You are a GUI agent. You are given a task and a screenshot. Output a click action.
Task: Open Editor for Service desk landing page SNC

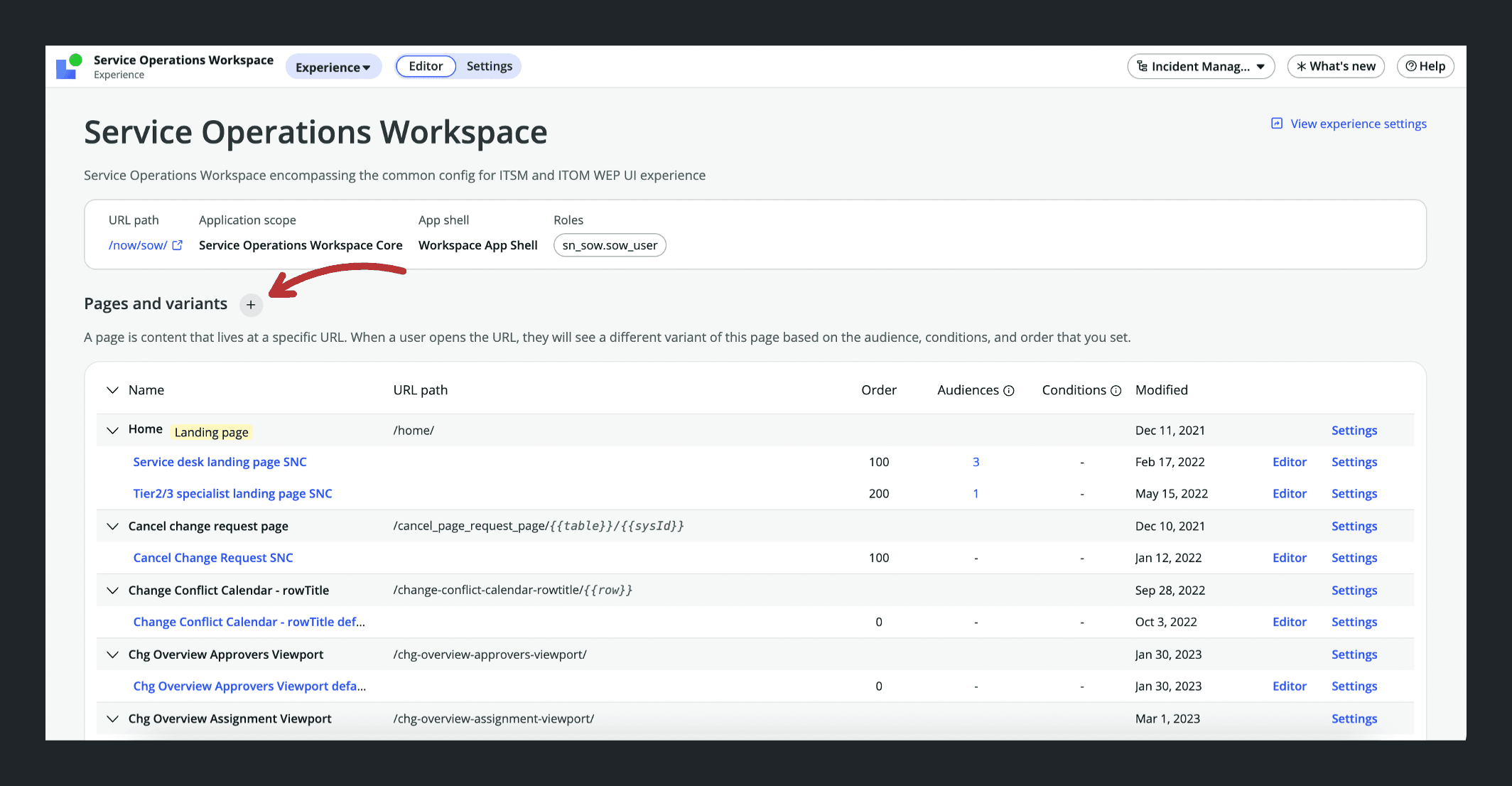click(x=1290, y=462)
